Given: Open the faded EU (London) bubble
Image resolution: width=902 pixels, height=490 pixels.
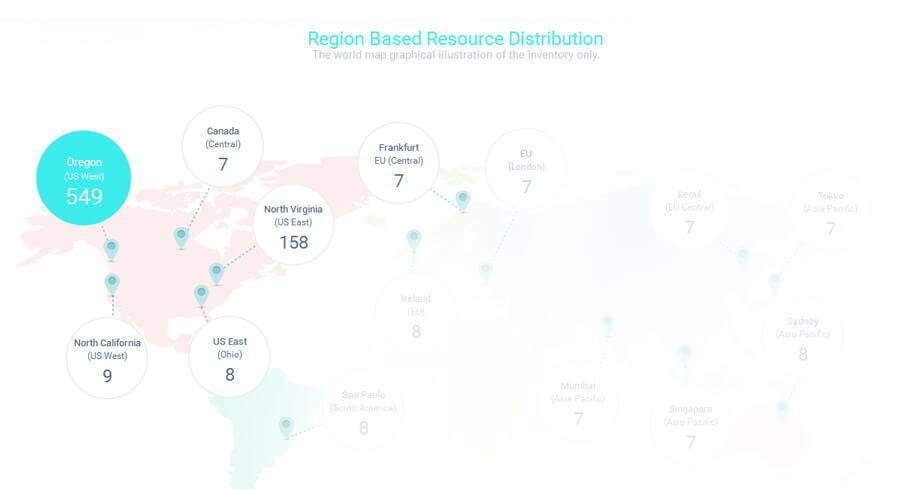Looking at the screenshot, I should [526, 169].
